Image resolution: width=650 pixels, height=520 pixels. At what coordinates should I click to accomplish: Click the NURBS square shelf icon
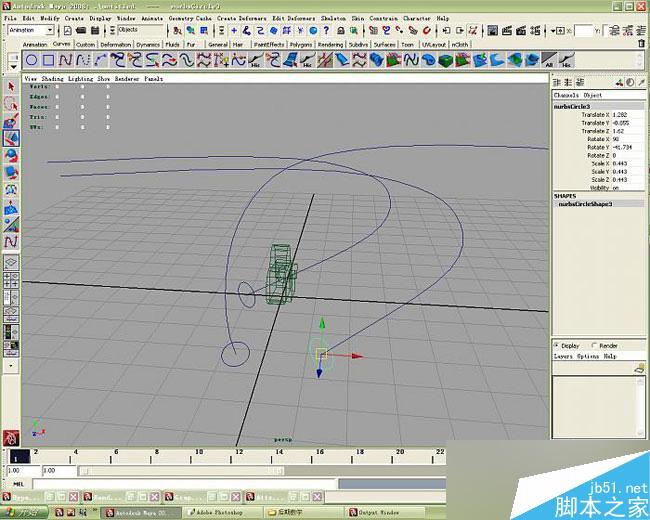tap(49, 61)
